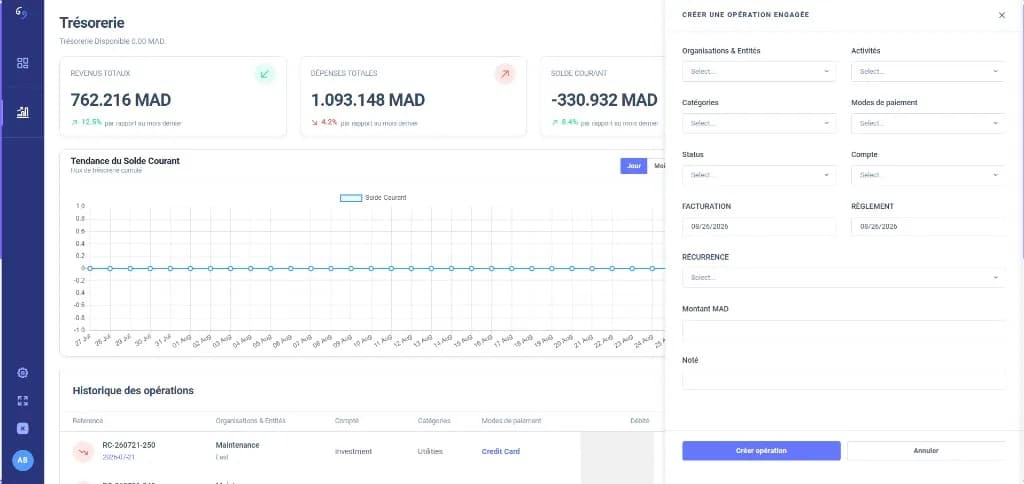The image size is (1024, 484).
Task: Open the Catégories dropdown
Action: click(759, 123)
